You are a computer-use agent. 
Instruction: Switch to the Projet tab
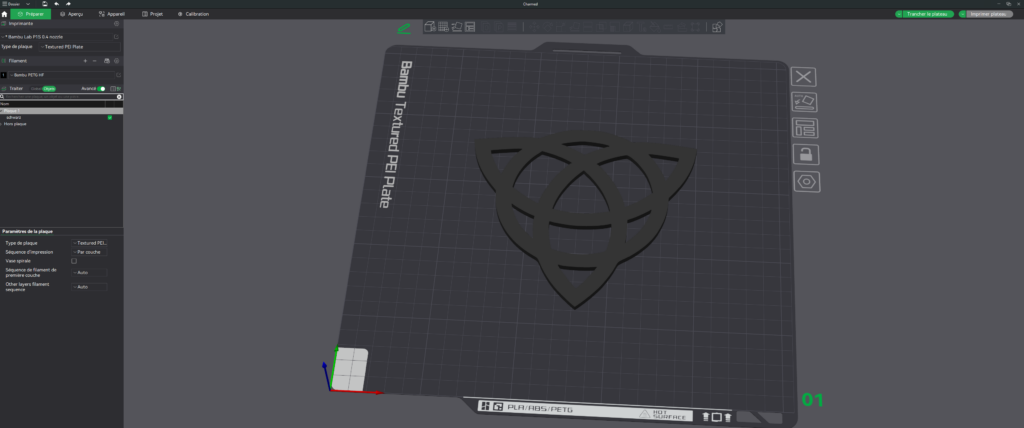(x=152, y=14)
